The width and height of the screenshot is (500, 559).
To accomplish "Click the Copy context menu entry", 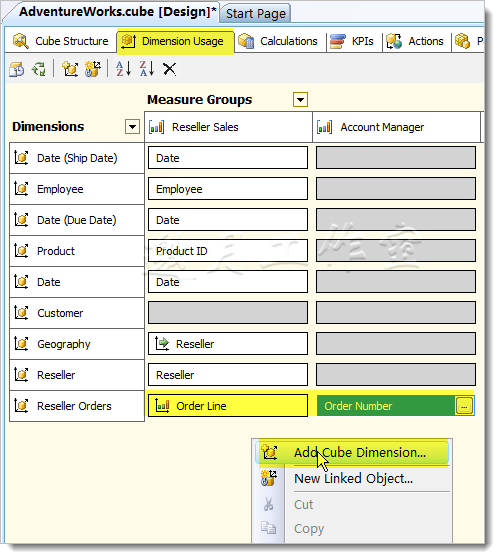I will click(x=352, y=529).
